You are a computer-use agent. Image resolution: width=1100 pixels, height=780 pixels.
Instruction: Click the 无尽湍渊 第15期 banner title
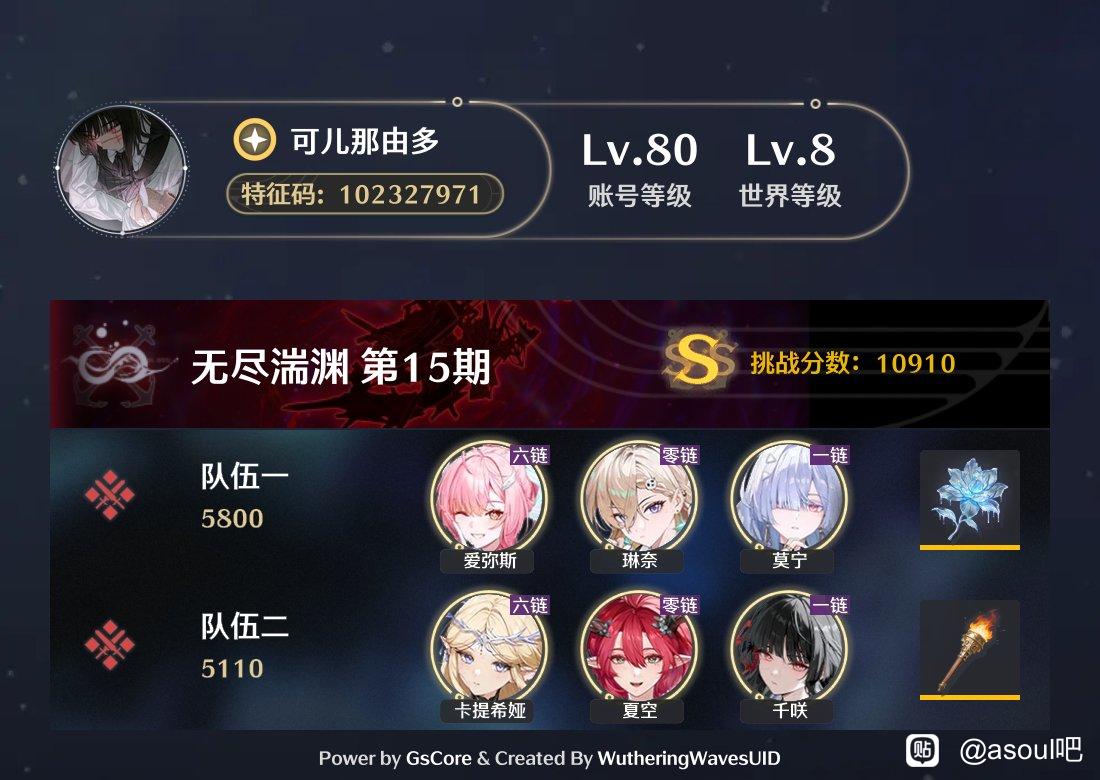click(340, 367)
